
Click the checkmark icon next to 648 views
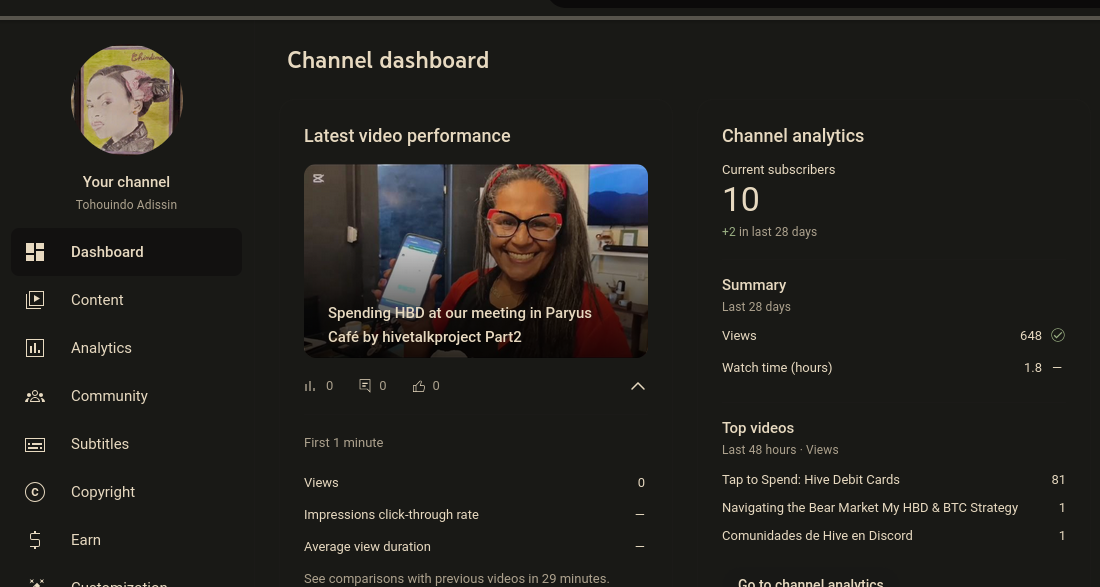1058,335
